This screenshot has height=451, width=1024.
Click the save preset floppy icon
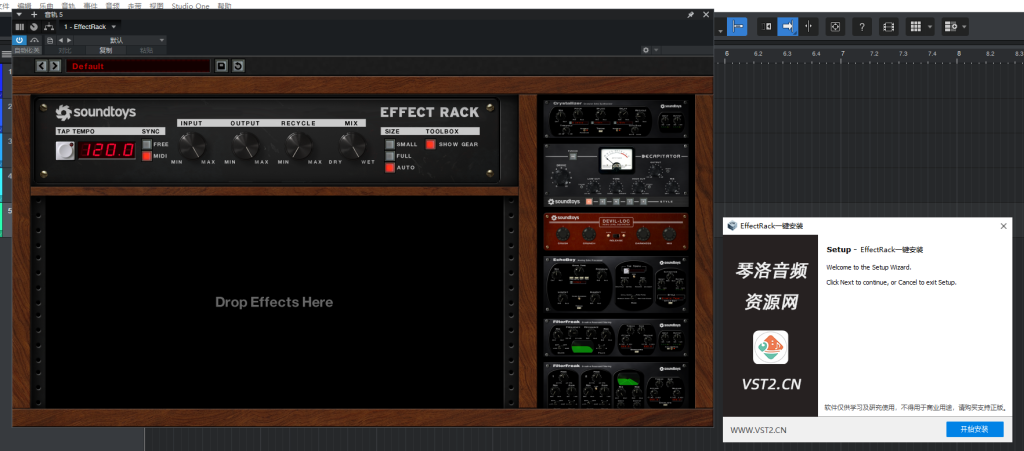click(221, 66)
